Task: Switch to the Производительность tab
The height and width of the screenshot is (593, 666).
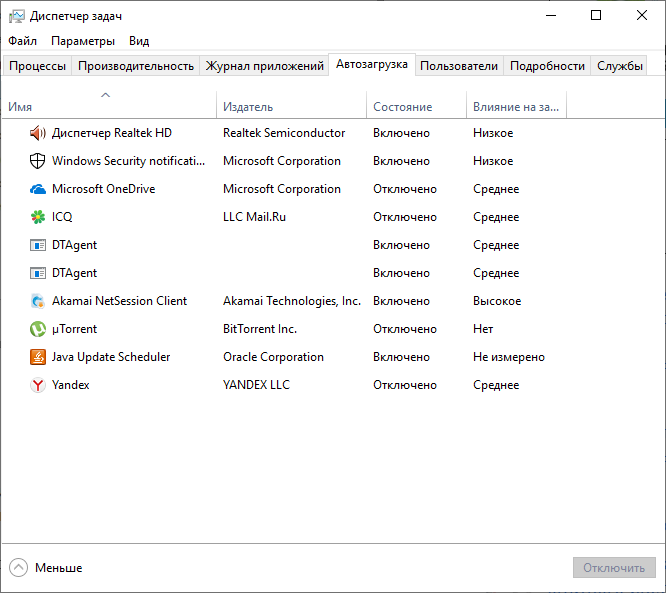Action: 136,66
